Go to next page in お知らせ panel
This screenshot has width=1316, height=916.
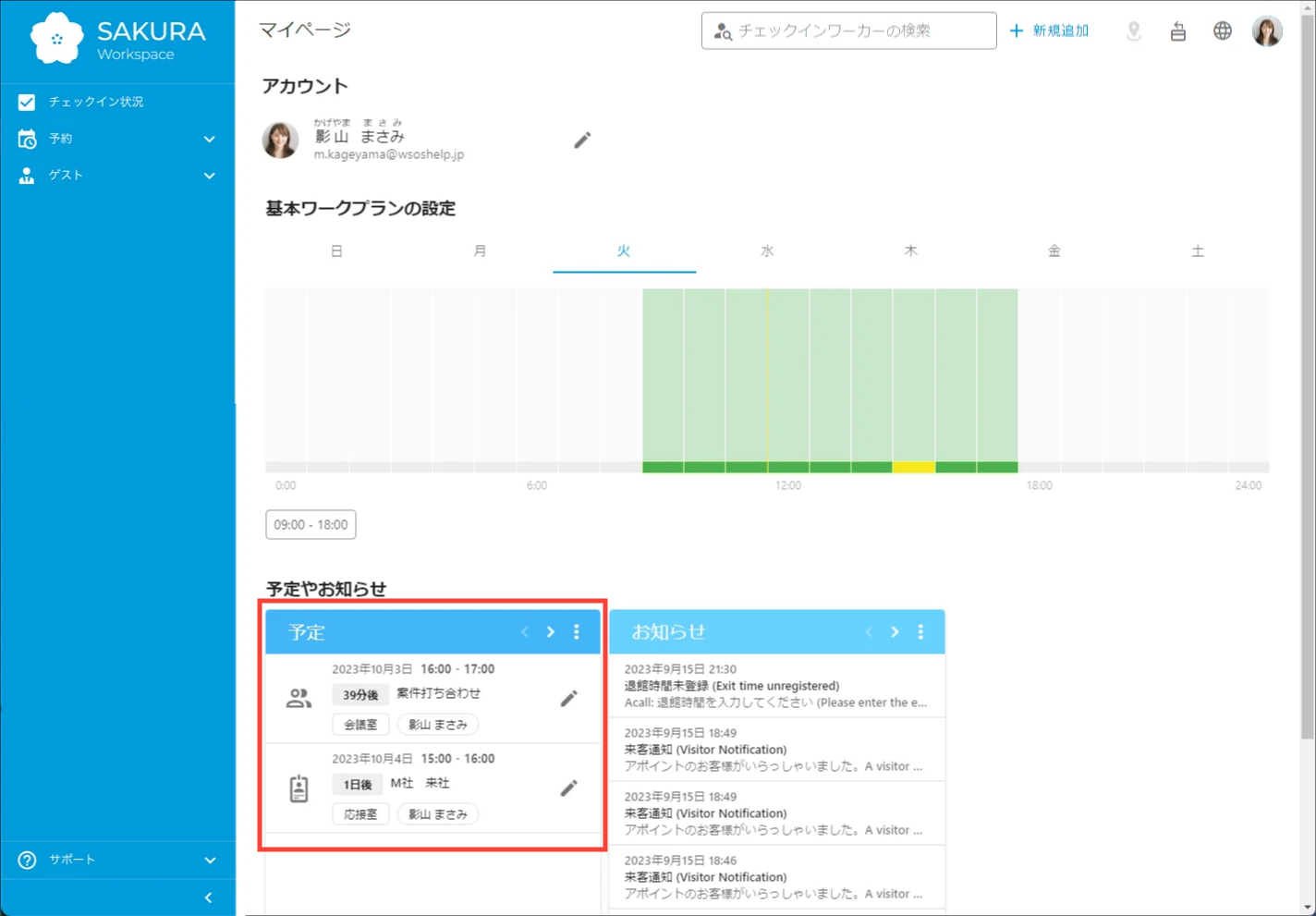[895, 632]
